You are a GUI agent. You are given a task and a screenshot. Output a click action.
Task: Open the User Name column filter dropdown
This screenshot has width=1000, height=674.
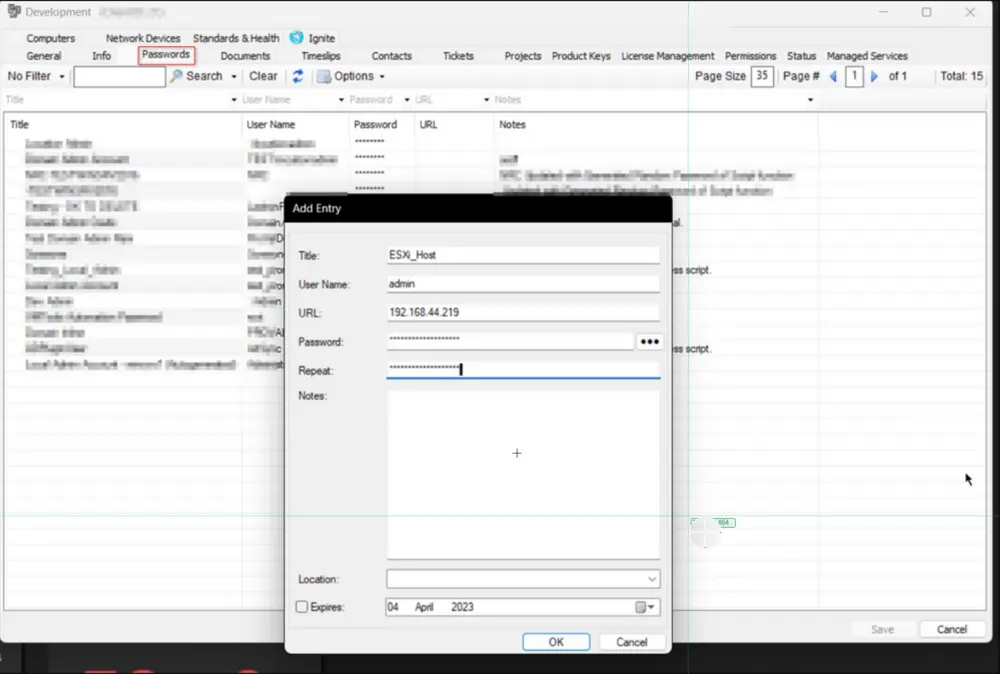pos(341,100)
